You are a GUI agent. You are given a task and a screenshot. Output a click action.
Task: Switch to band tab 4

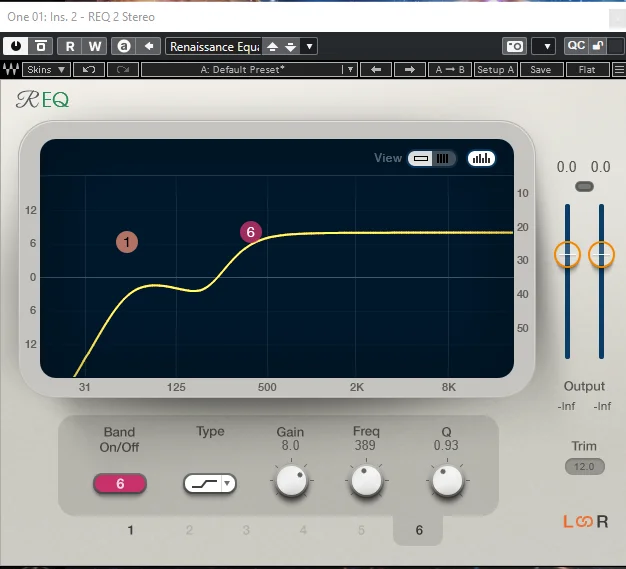pyautogui.click(x=303, y=530)
